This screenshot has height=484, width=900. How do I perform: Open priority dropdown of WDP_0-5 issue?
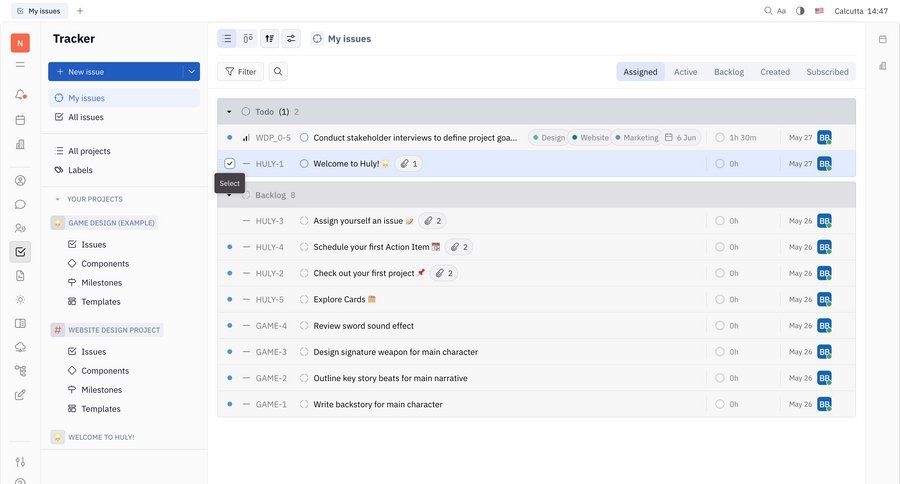246,138
